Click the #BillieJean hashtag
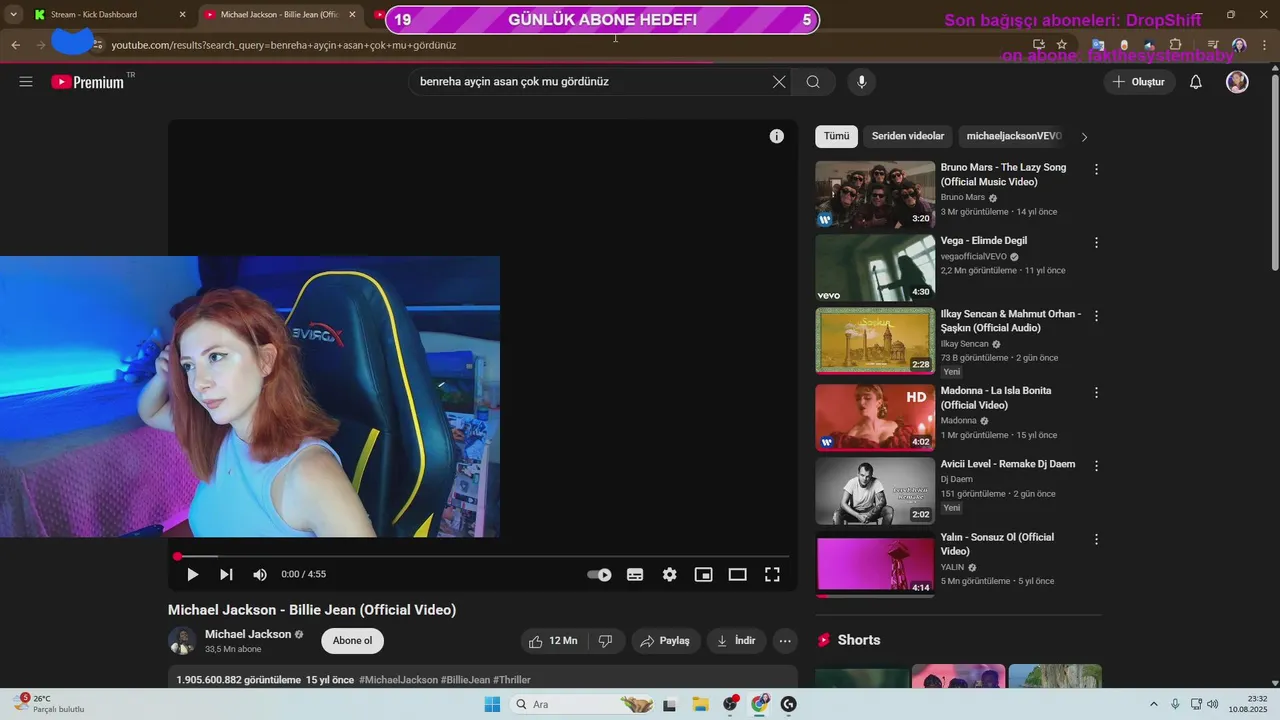This screenshot has width=1280, height=720. pos(465,680)
